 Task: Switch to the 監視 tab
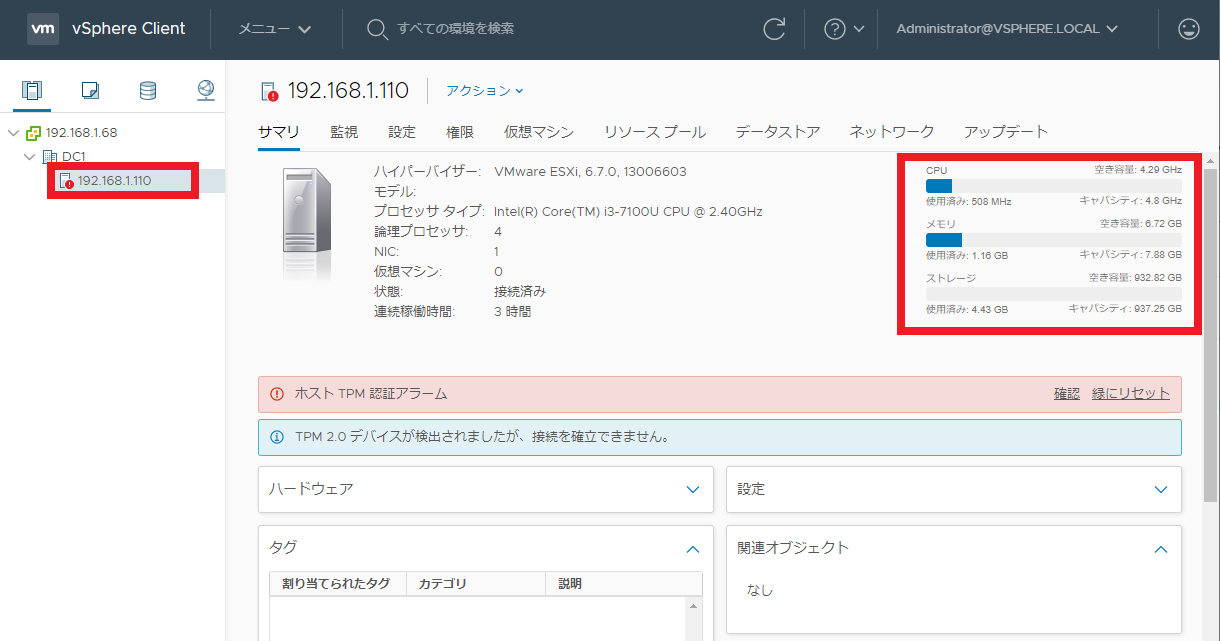click(344, 132)
